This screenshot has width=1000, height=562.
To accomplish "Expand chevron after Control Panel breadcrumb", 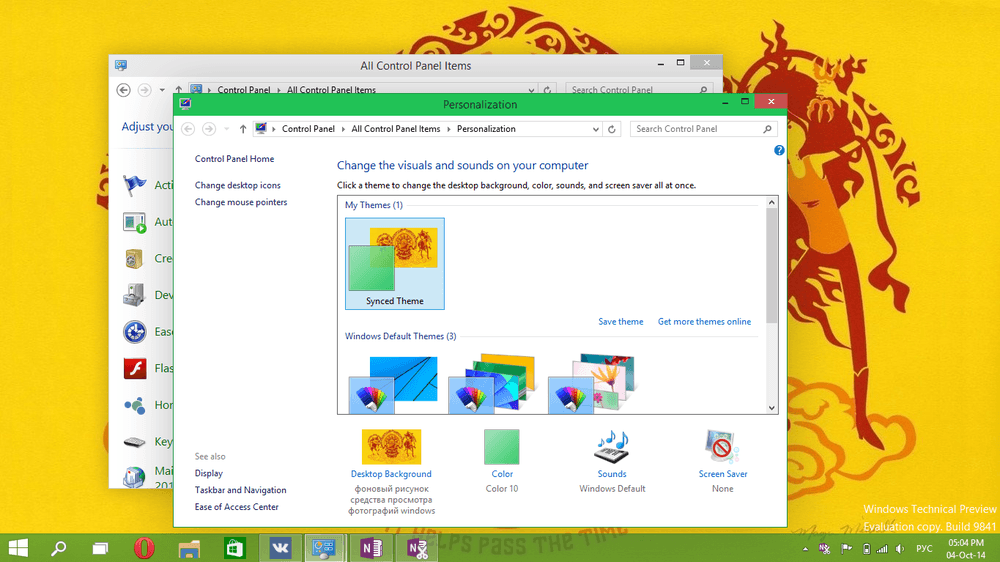I will 343,129.
